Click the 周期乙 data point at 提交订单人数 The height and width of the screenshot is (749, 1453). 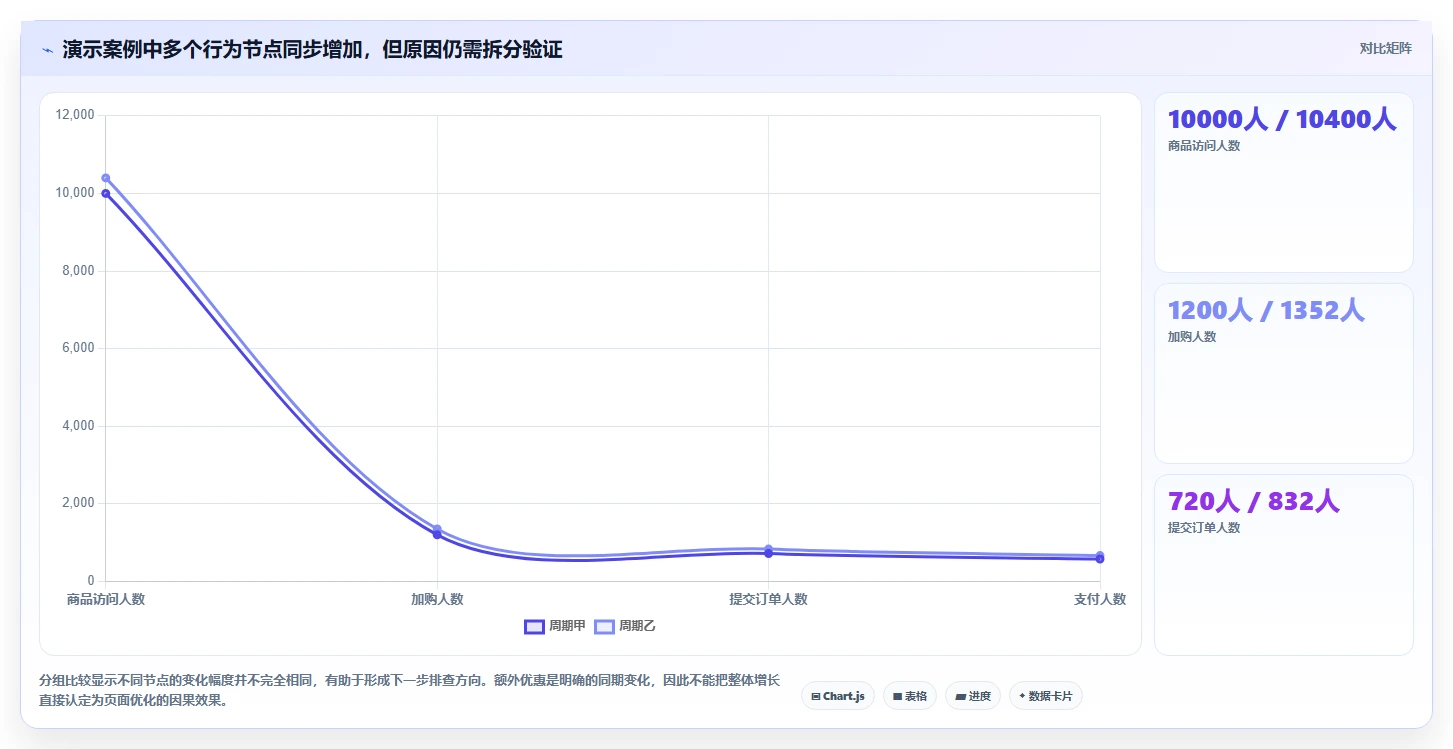[768, 549]
